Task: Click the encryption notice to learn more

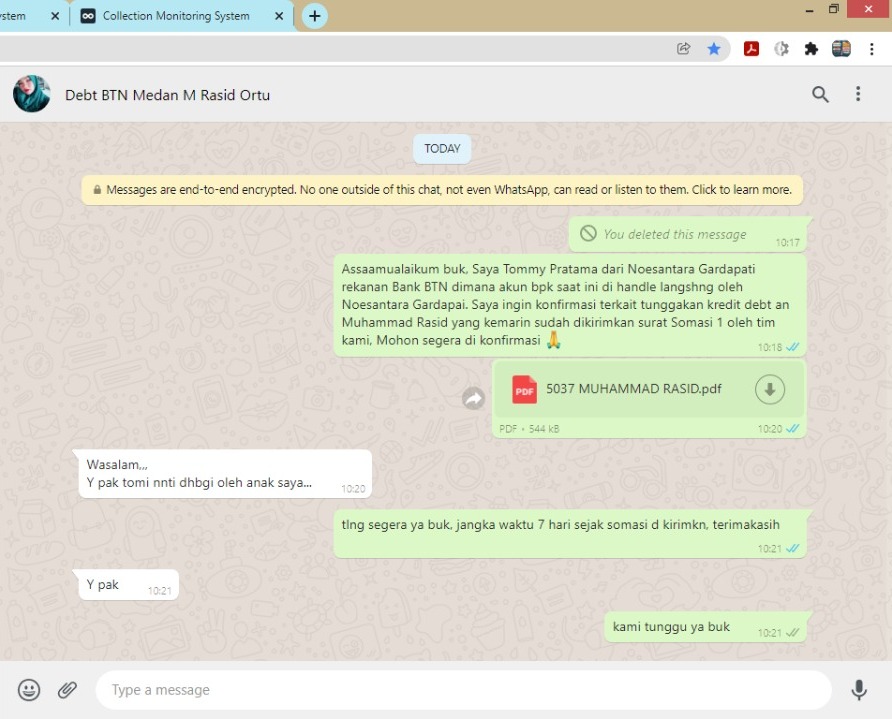Action: 442,189
